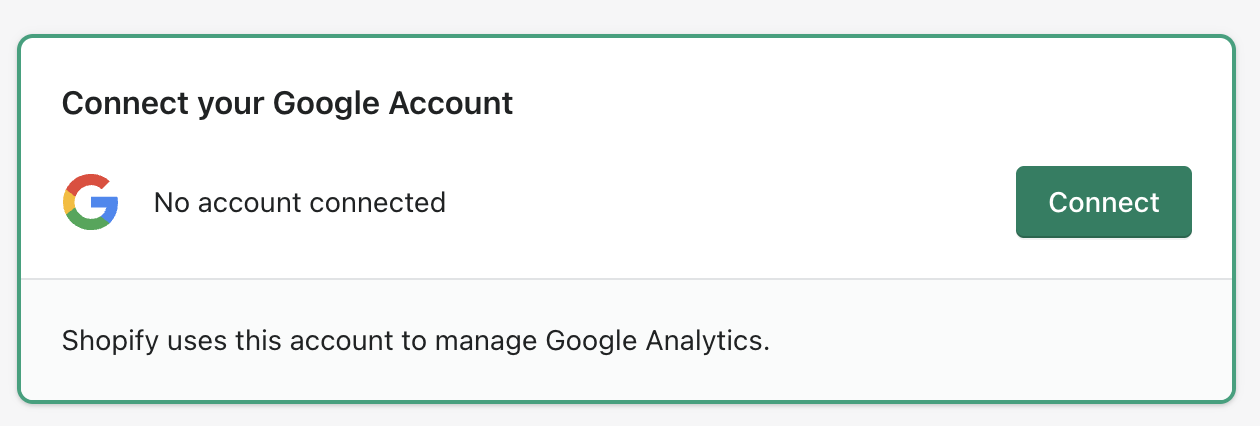The height and width of the screenshot is (426, 1260).
Task: Click the word "manage" in footer text
Action: (488, 340)
